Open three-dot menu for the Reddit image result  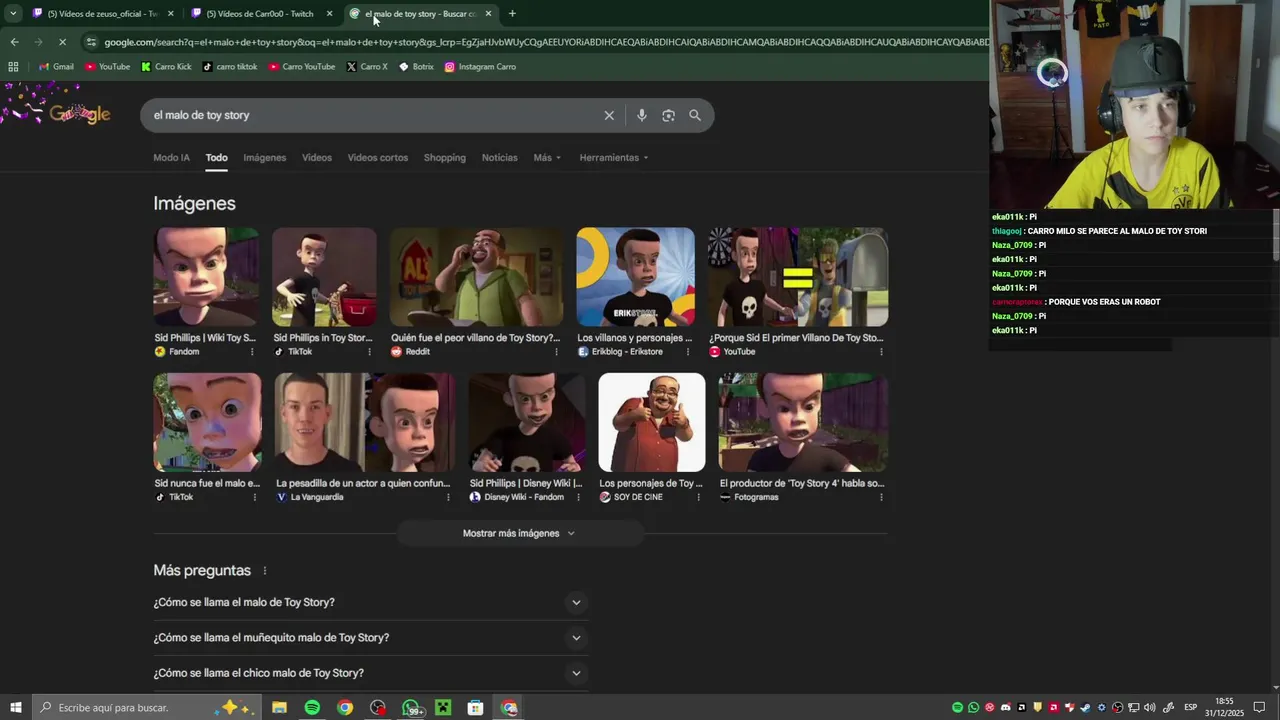[x=556, y=352]
